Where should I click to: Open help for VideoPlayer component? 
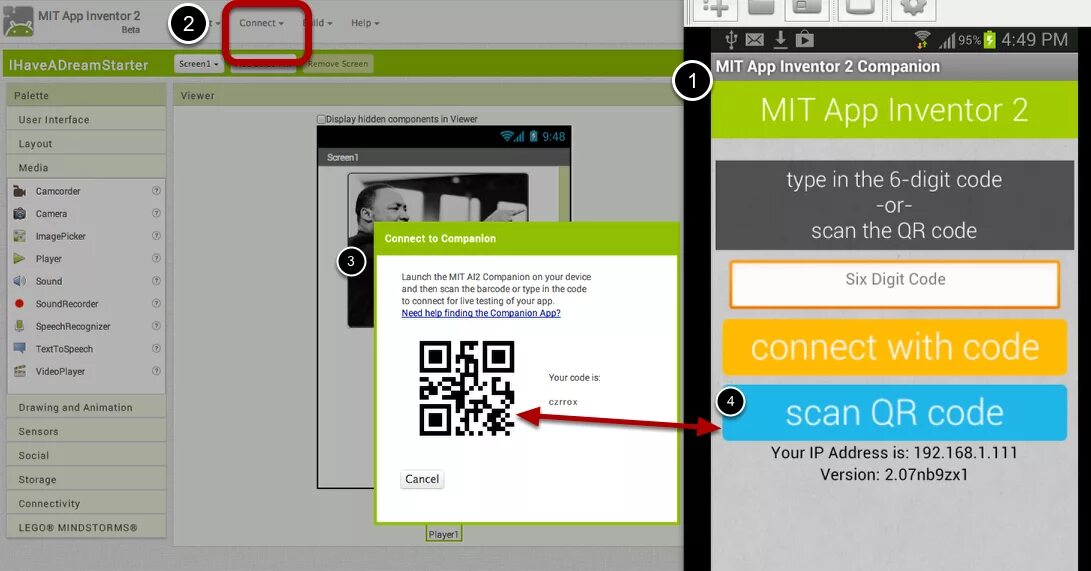pos(156,370)
